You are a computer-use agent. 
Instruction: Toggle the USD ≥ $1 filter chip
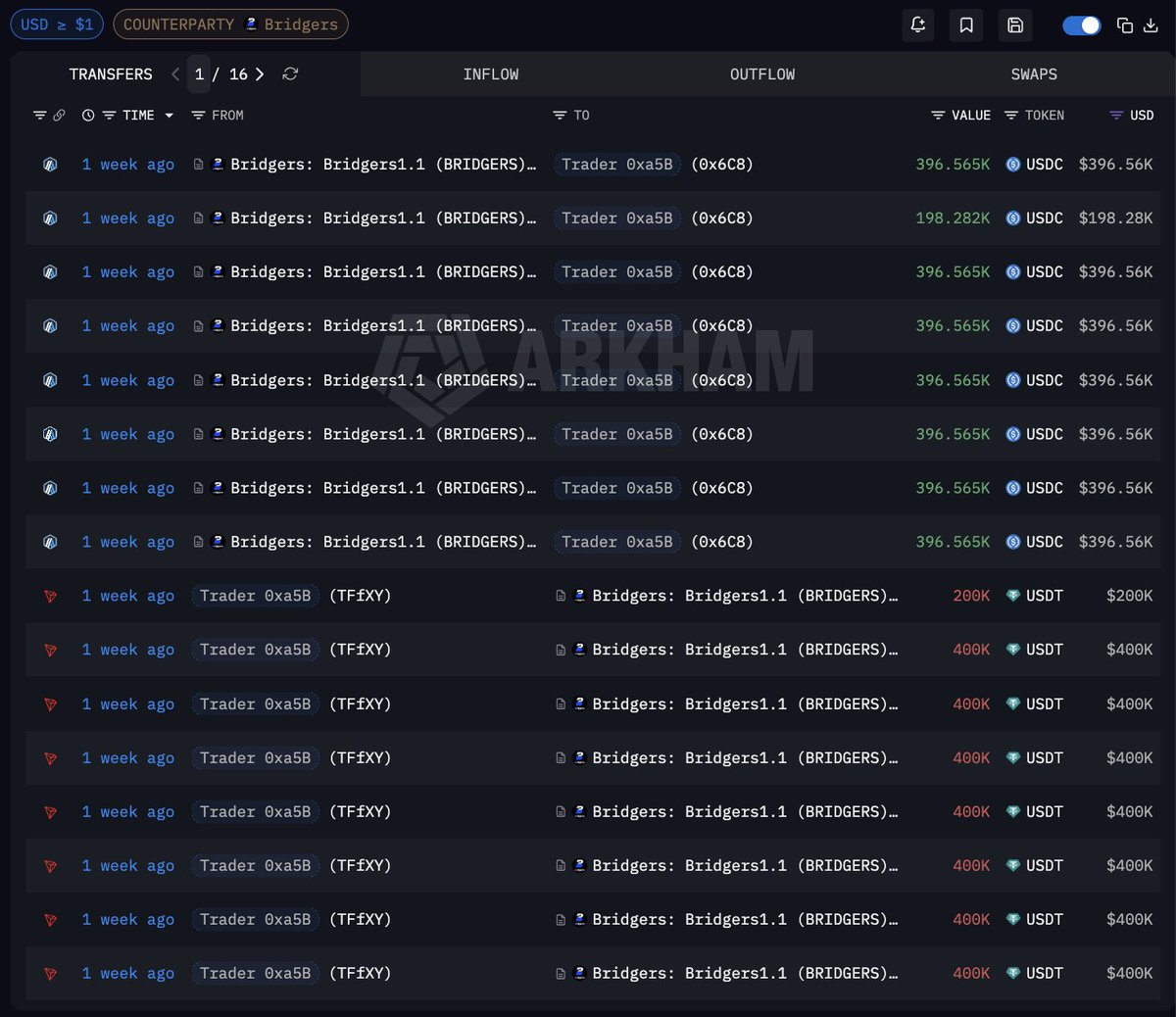(x=57, y=24)
